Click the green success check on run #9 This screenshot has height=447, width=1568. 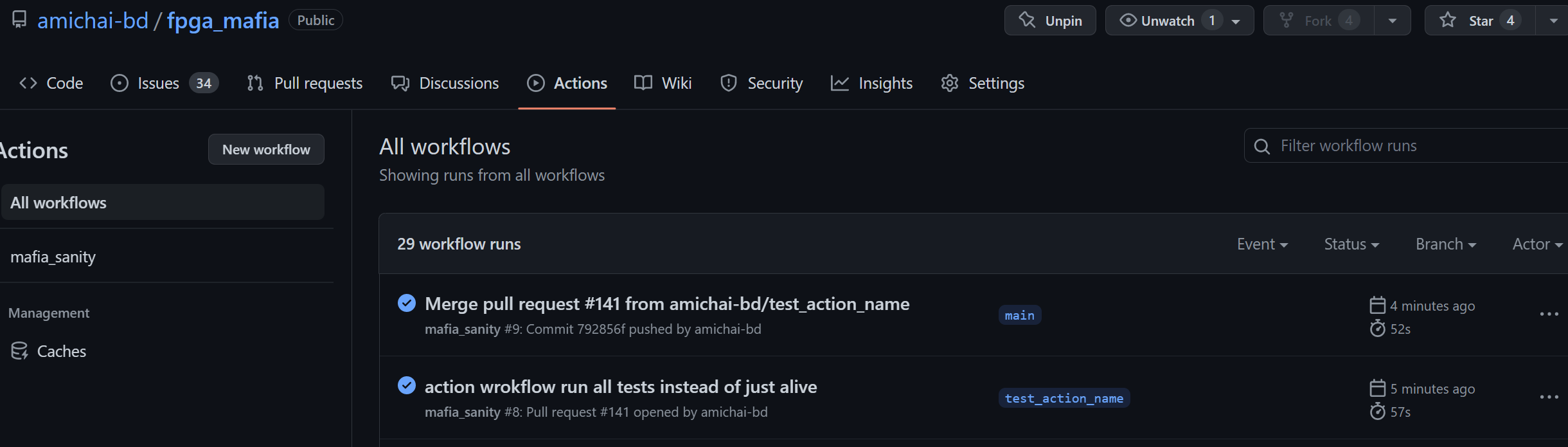click(407, 303)
